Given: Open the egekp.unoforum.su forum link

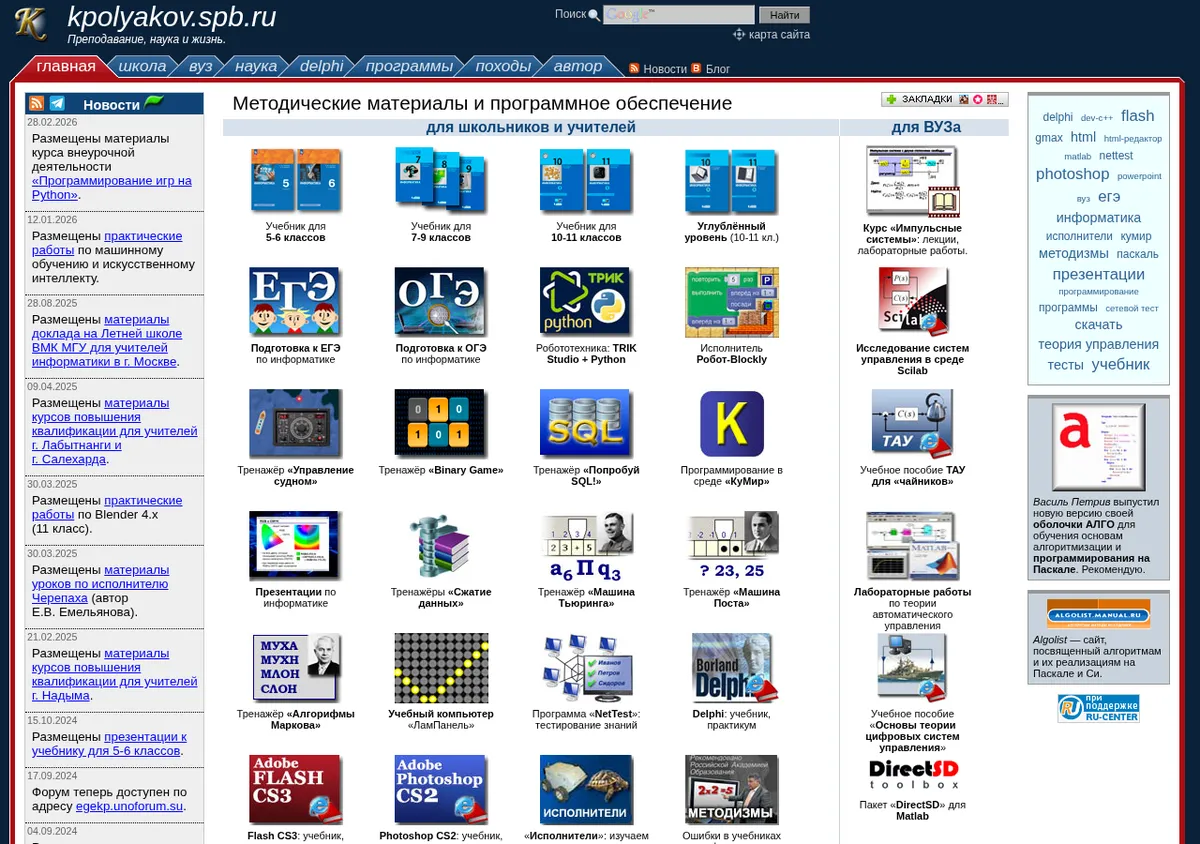Looking at the screenshot, I should (x=130, y=806).
